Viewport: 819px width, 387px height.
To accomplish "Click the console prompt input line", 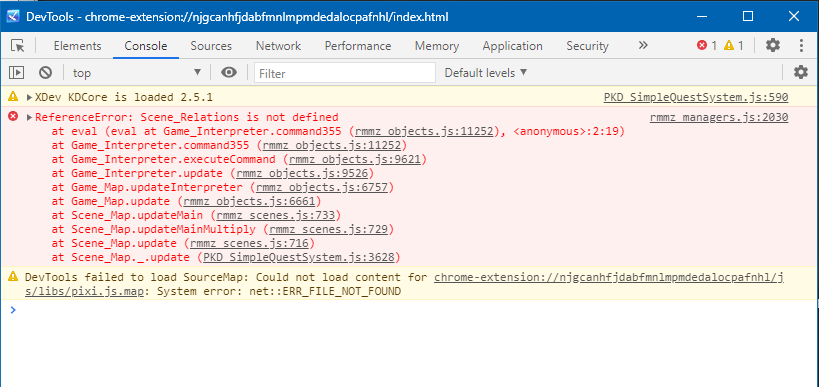I will click(413, 310).
